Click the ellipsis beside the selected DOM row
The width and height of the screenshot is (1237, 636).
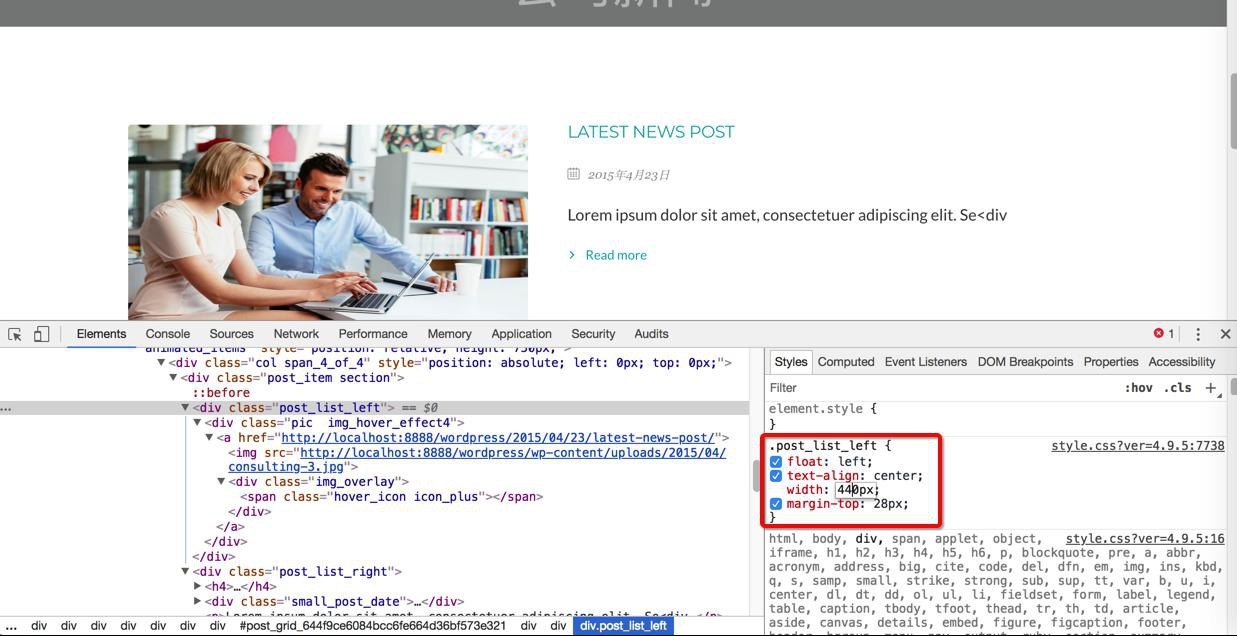click(6, 408)
